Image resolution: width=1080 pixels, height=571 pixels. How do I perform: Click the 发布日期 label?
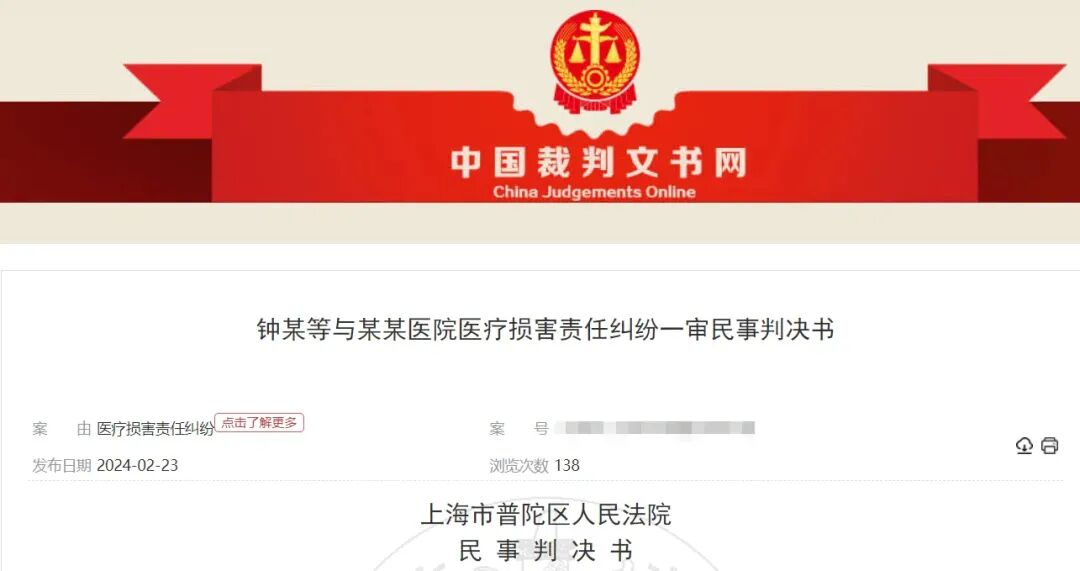point(61,466)
